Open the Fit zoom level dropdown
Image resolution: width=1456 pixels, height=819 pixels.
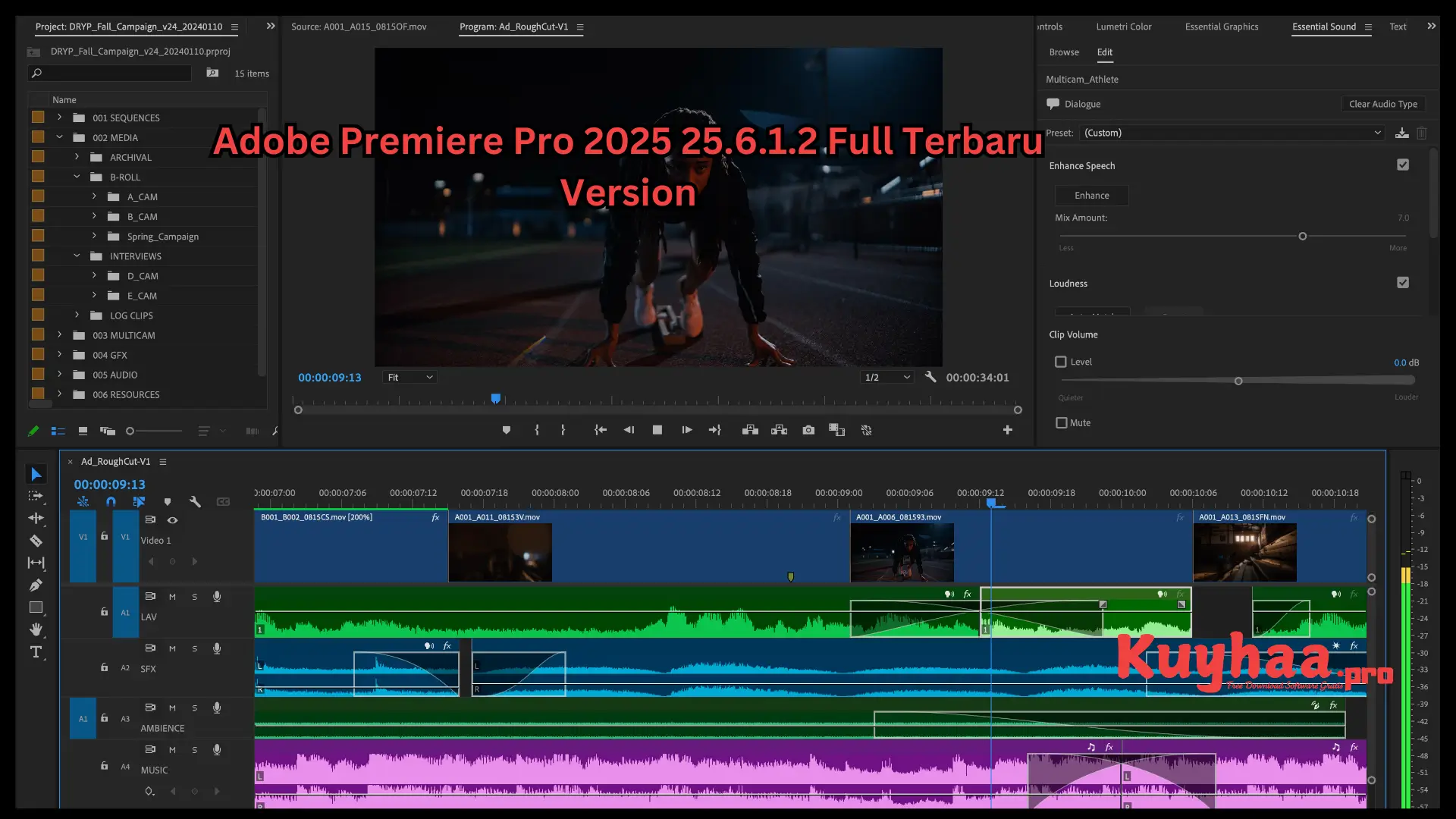tap(409, 377)
